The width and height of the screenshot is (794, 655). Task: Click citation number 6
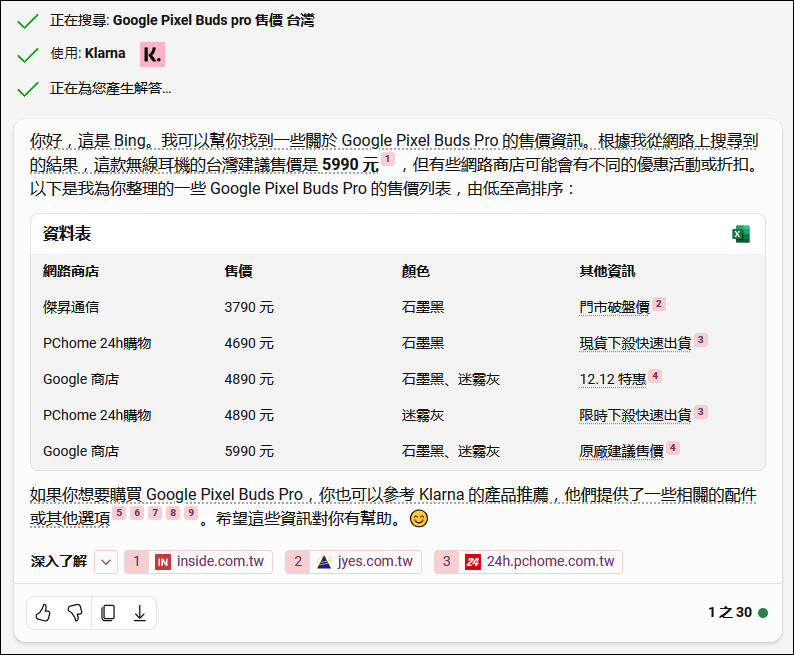coord(137,513)
